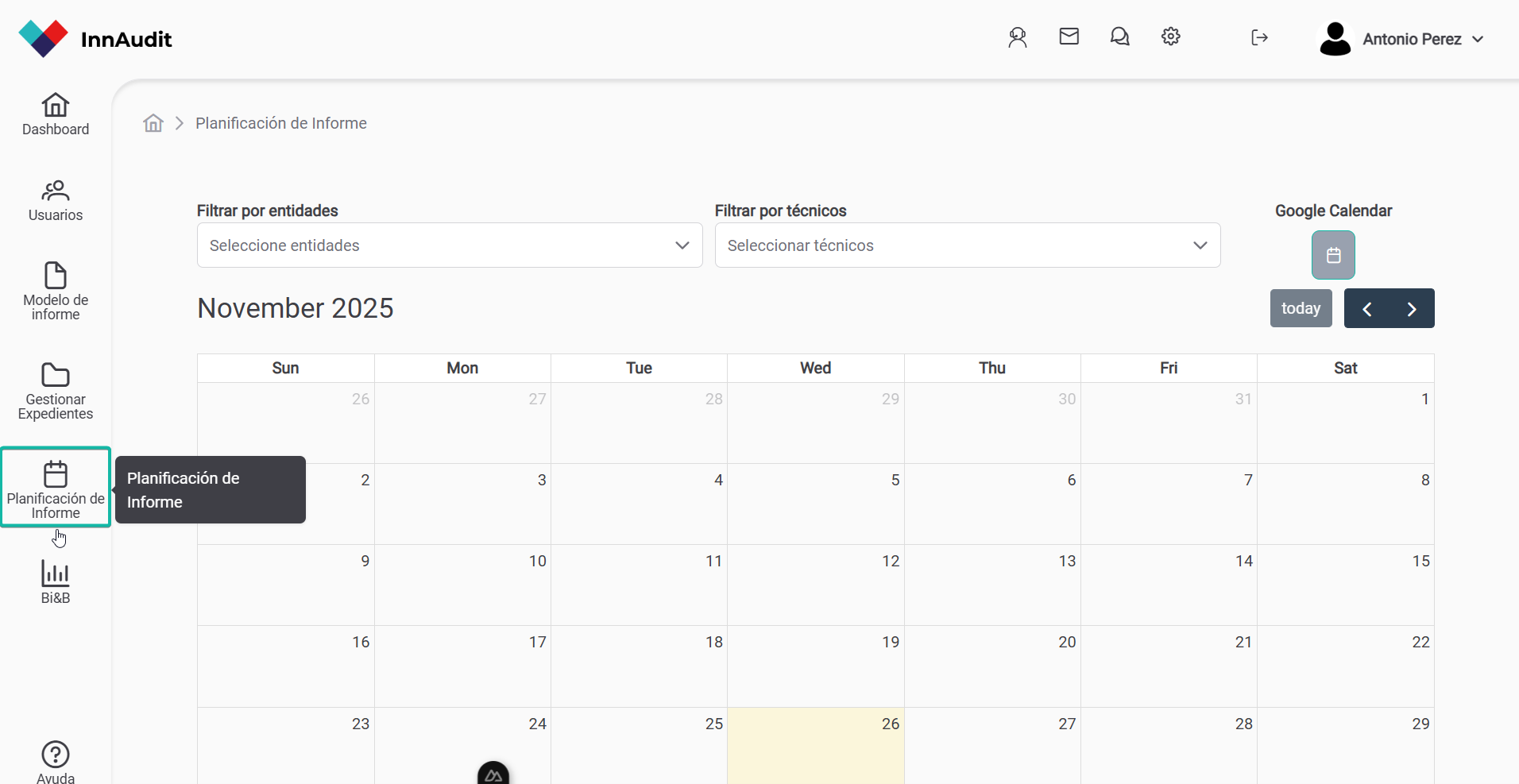Open the mail envelope icon in header
The width and height of the screenshot is (1519, 784).
click(1069, 37)
